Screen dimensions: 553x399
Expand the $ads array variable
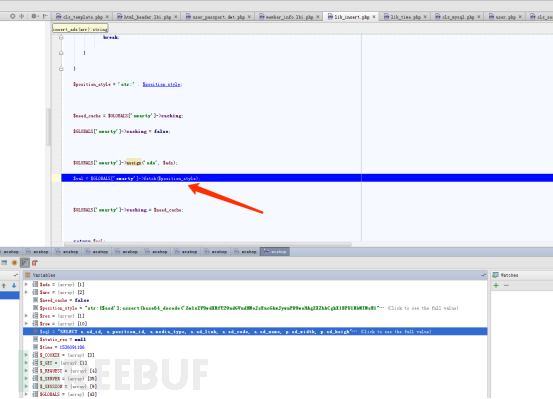pyautogui.click(x=26, y=284)
